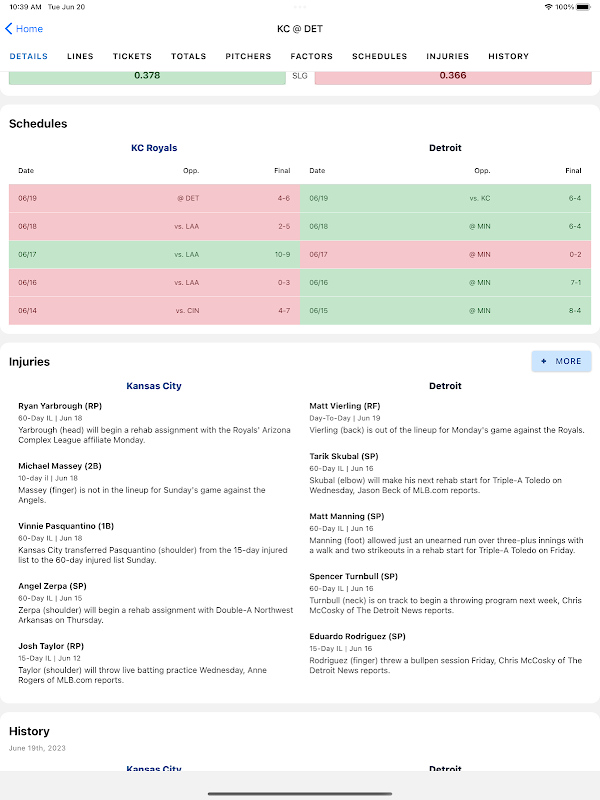The width and height of the screenshot is (600, 800).
Task: Tap Detroit's 06/17 @ MIN 0-2 row
Action: click(x=446, y=254)
